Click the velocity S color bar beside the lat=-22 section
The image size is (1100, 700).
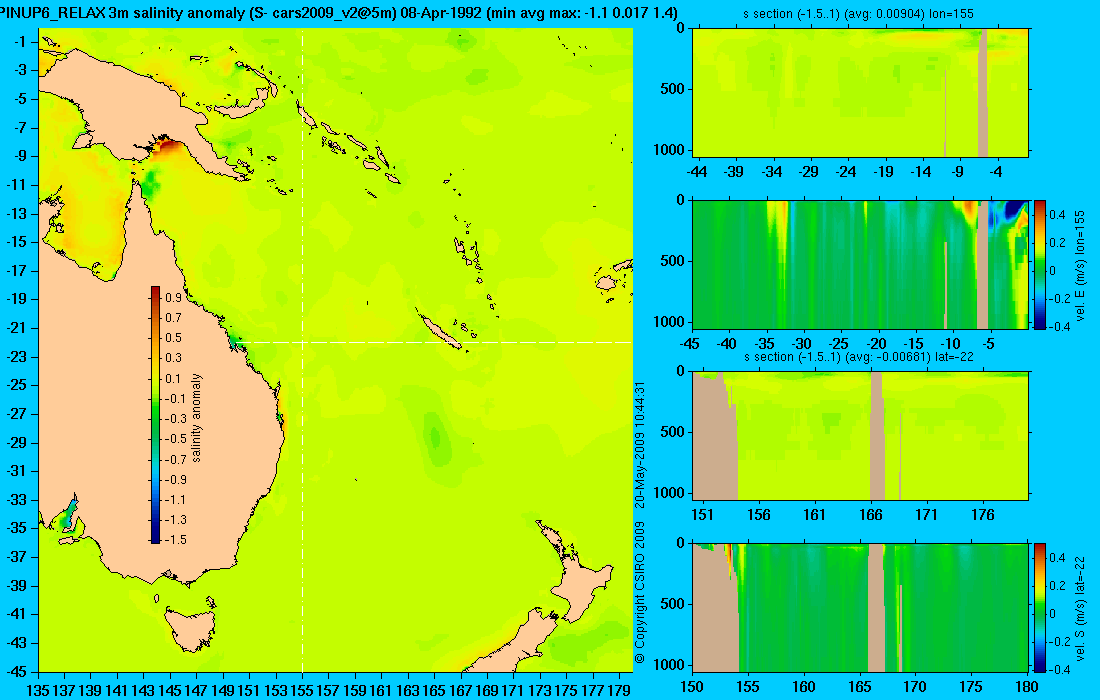[1040, 607]
